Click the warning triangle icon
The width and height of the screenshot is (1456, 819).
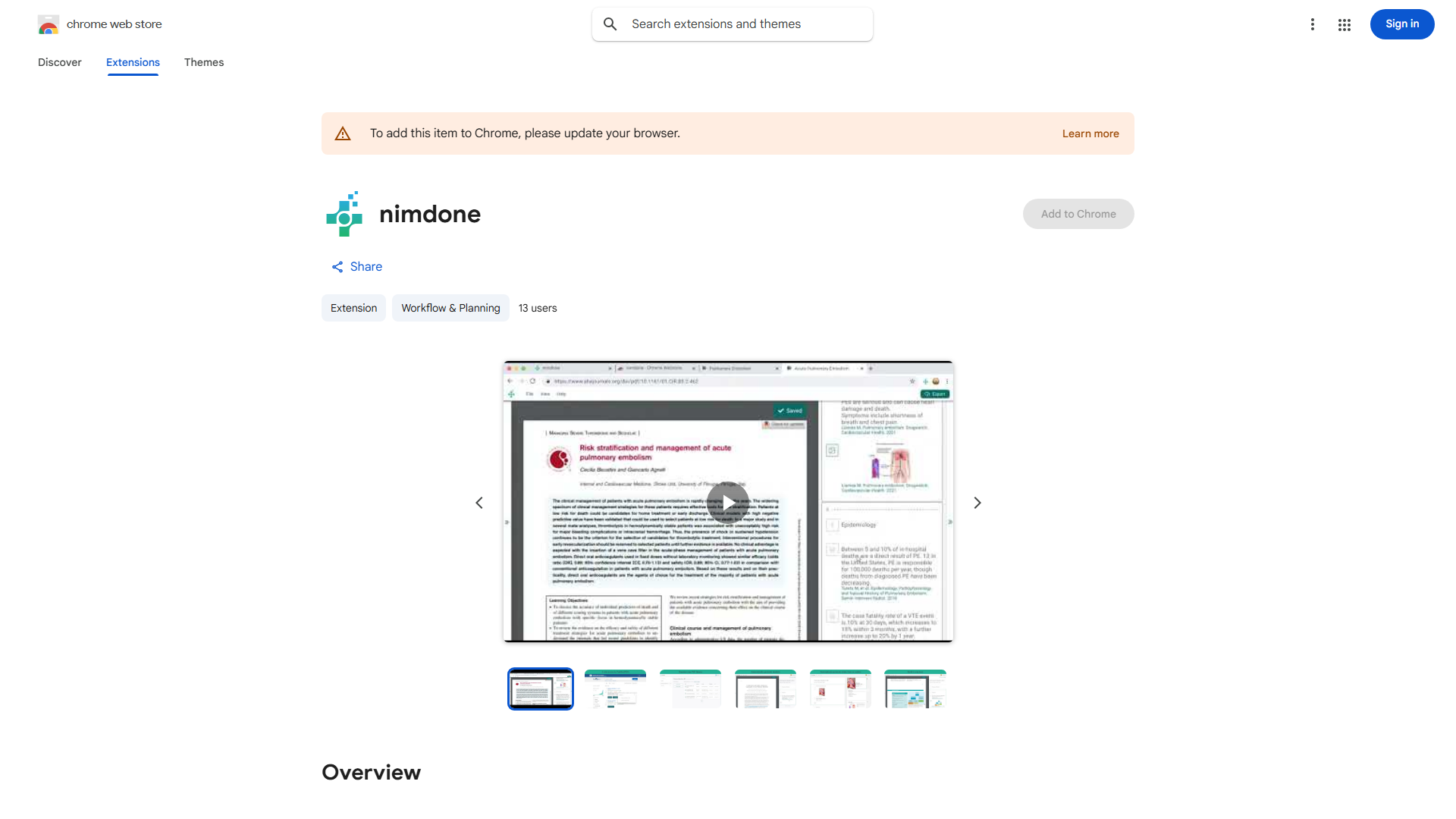click(x=343, y=133)
